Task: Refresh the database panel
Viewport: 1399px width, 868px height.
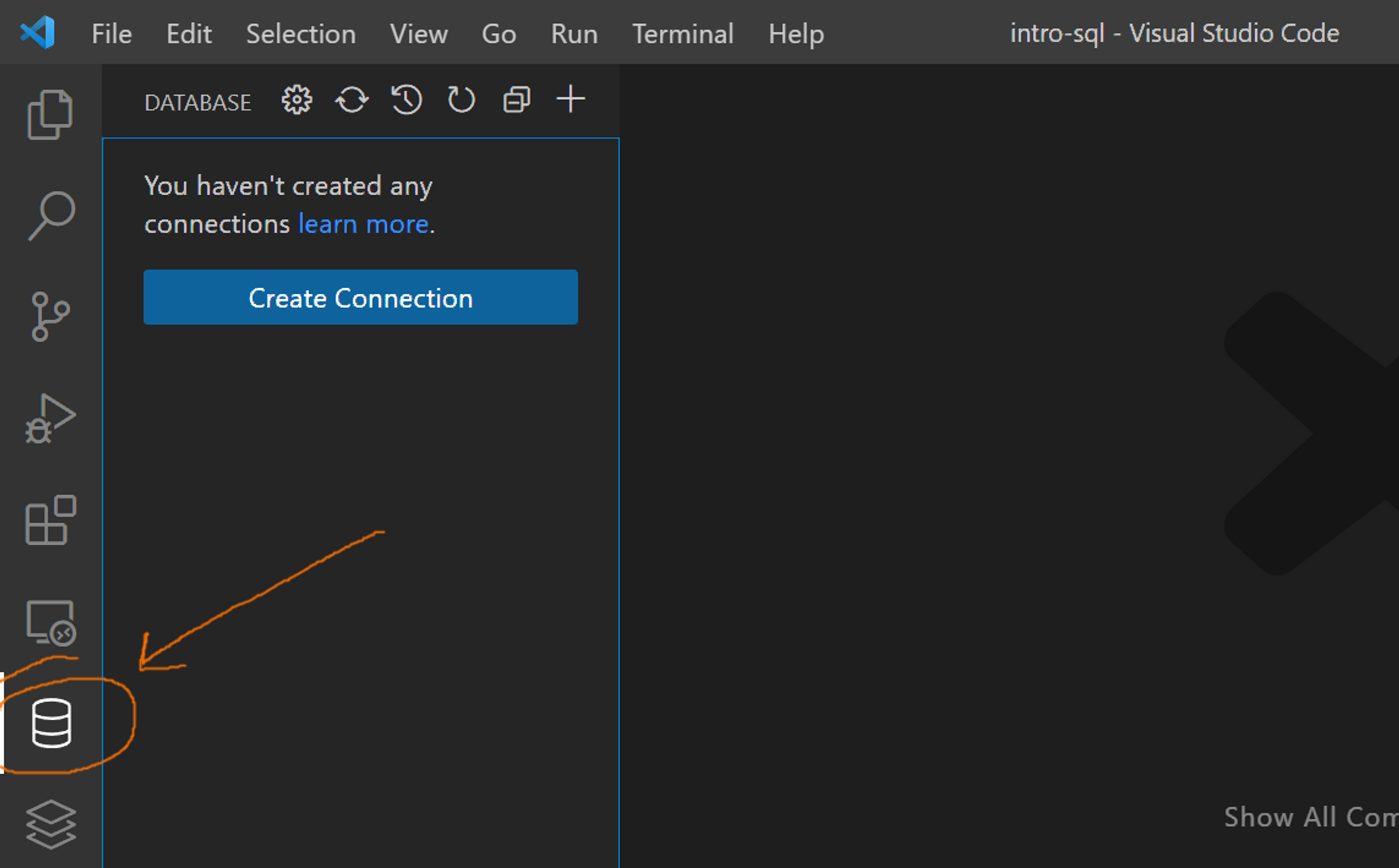Action: (x=461, y=100)
